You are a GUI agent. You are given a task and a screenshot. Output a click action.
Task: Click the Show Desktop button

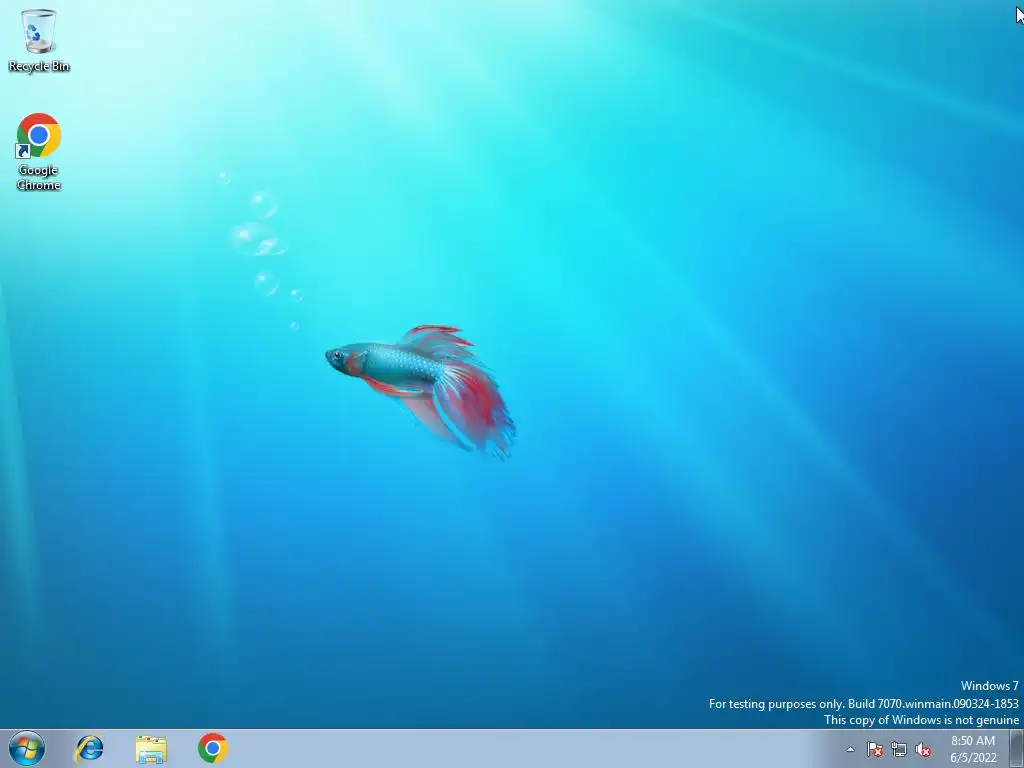[x=1017, y=748]
